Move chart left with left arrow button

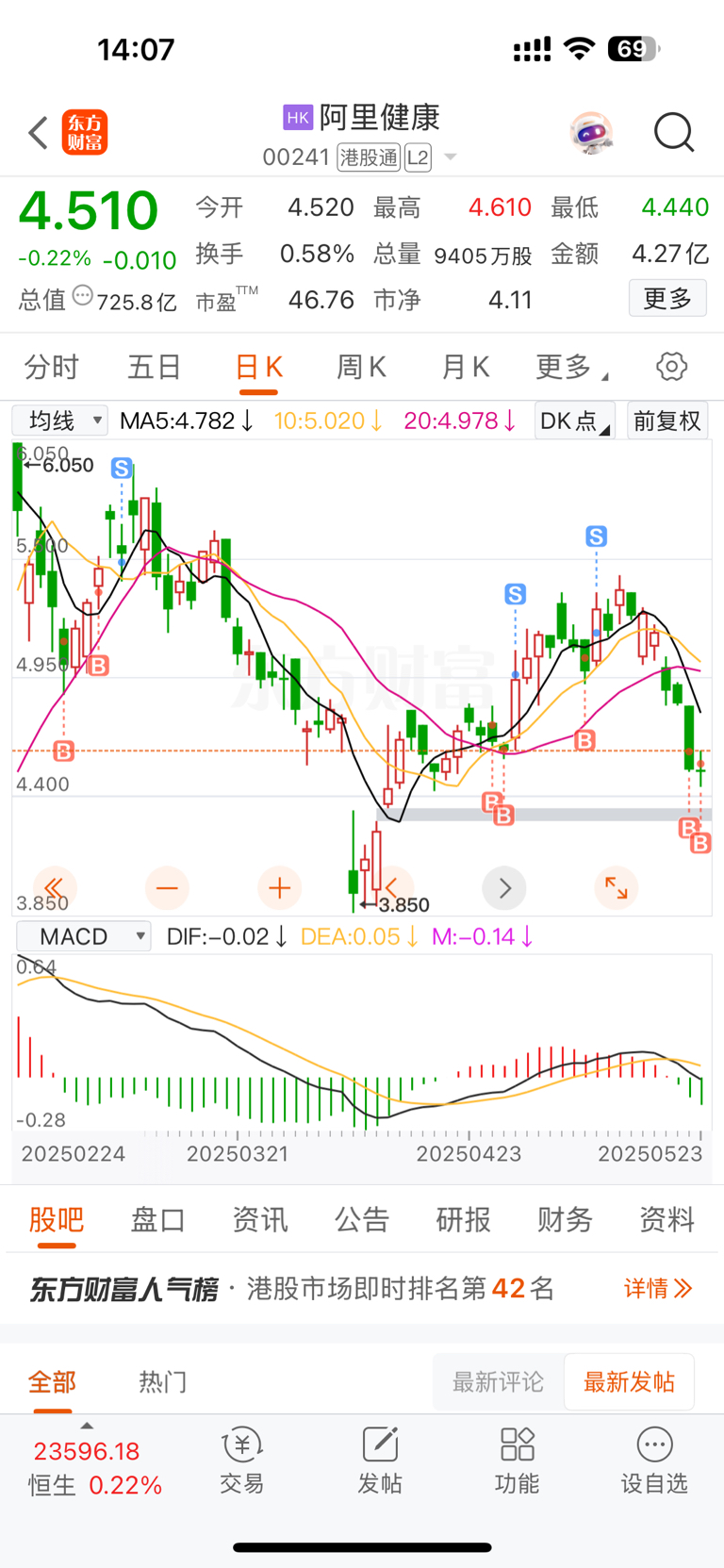[392, 888]
